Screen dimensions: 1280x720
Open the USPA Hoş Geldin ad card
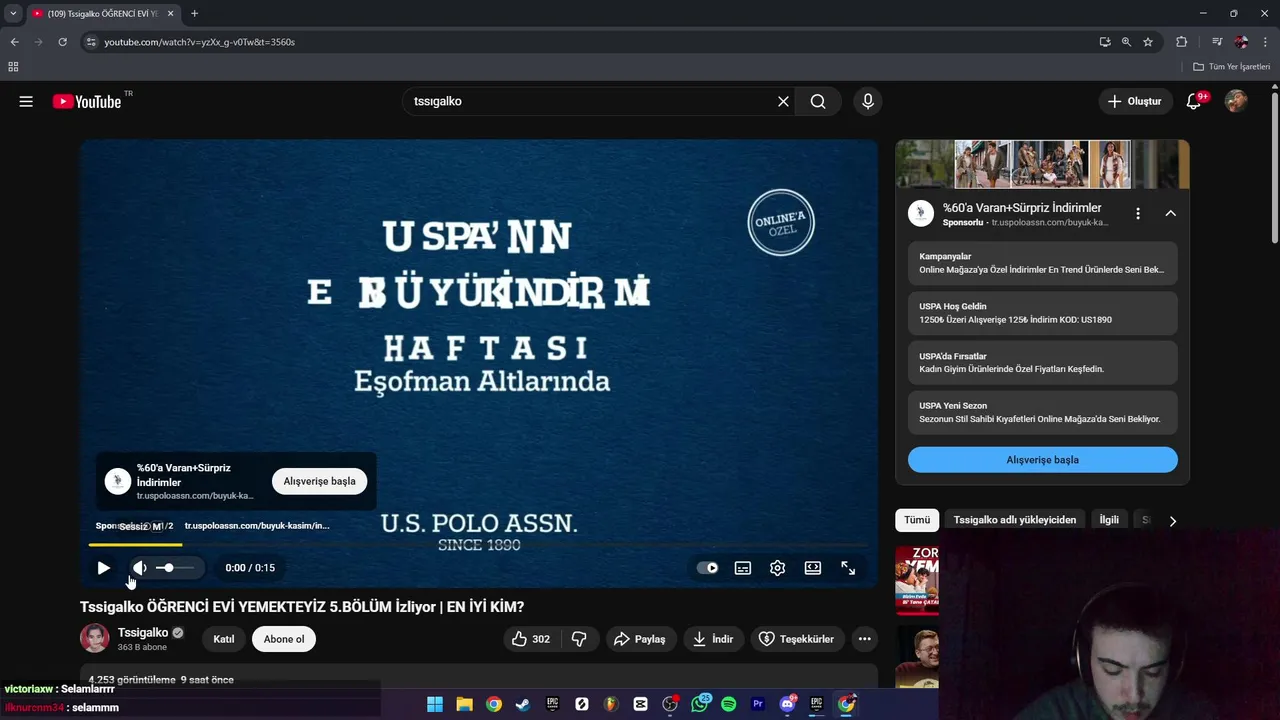coord(1043,313)
